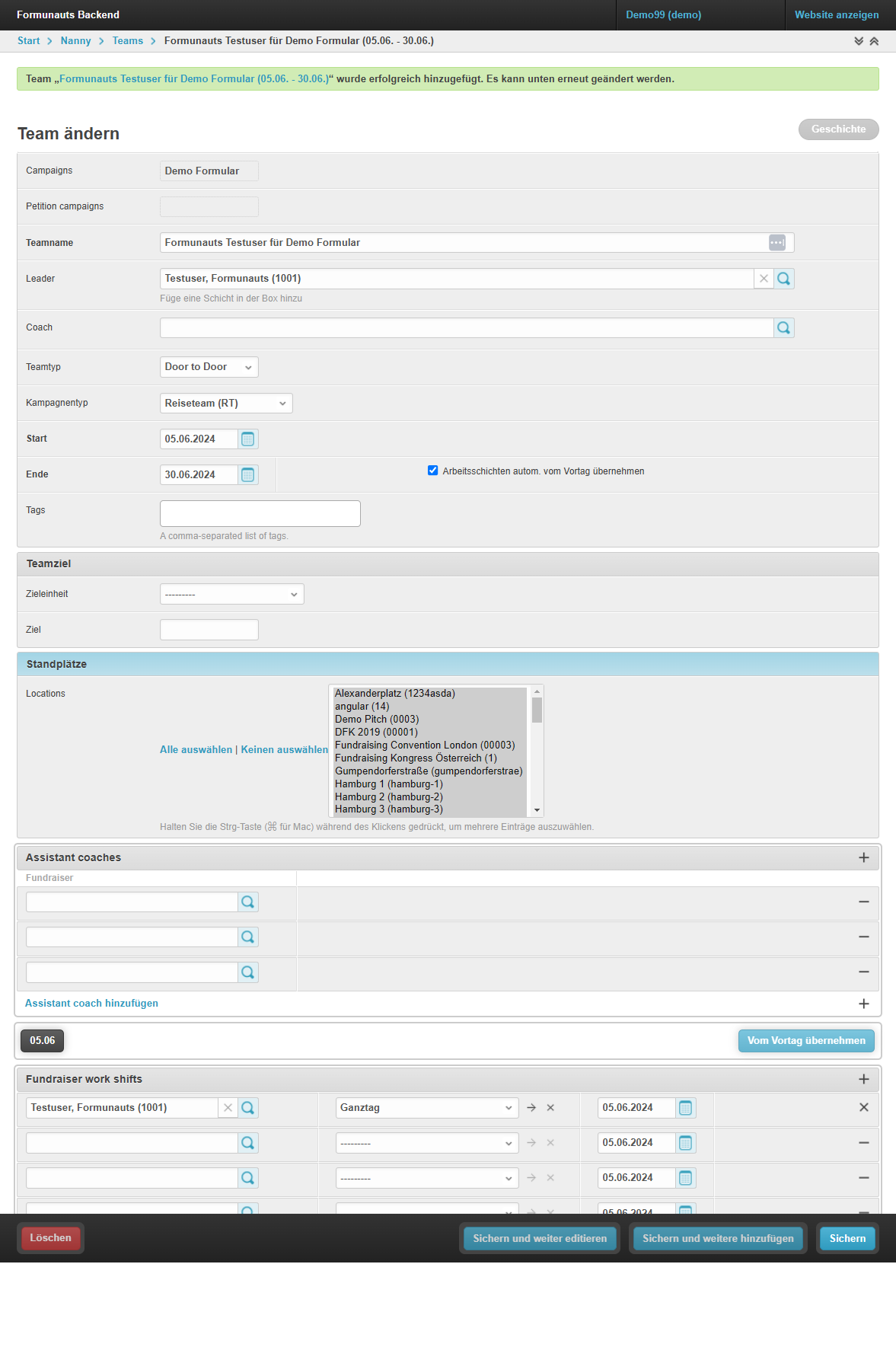Screen dimensions: 896x1363
Task: Open the Start date calendar picker
Action: click(x=247, y=439)
